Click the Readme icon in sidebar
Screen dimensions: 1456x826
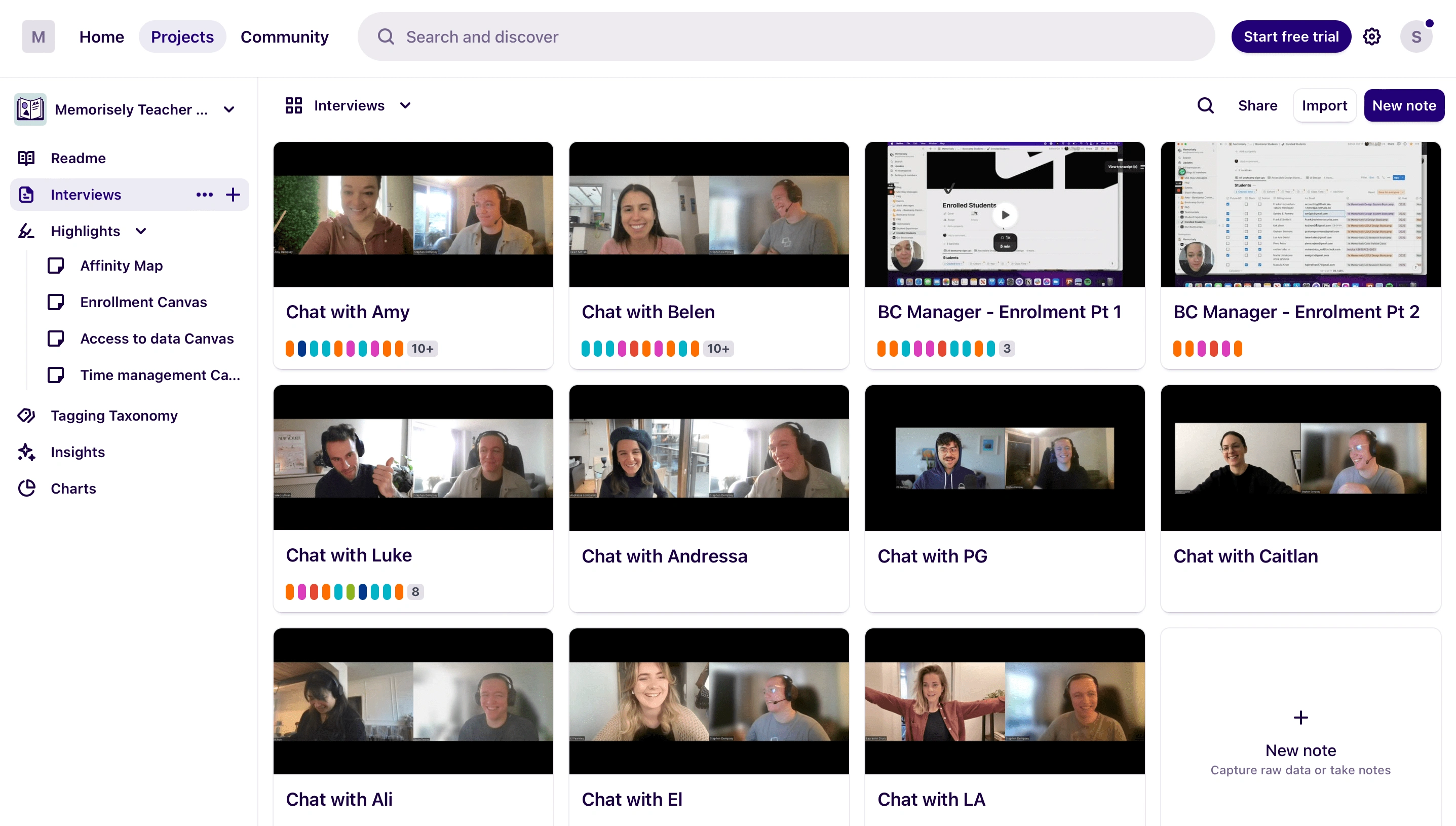(26, 157)
